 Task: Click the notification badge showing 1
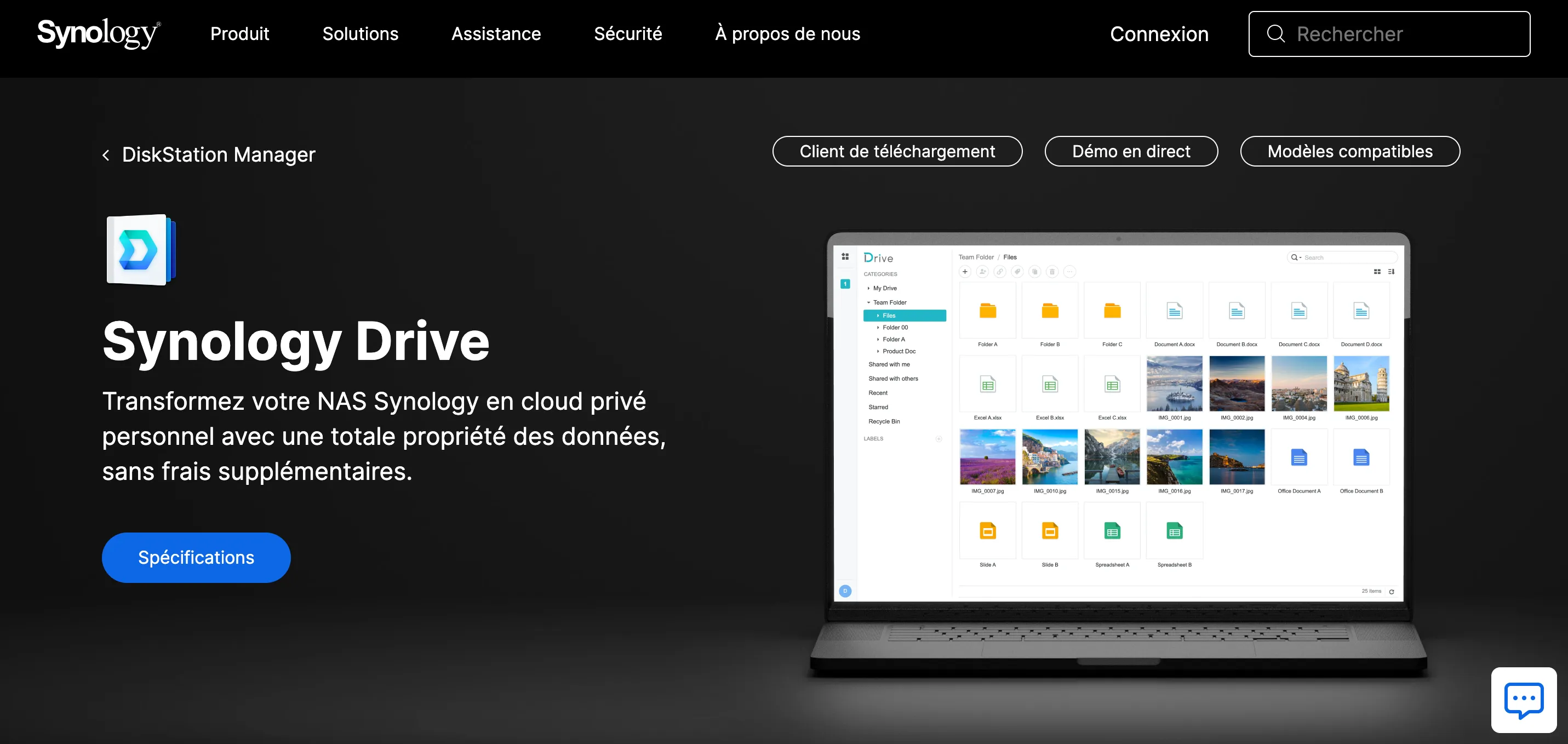845,284
